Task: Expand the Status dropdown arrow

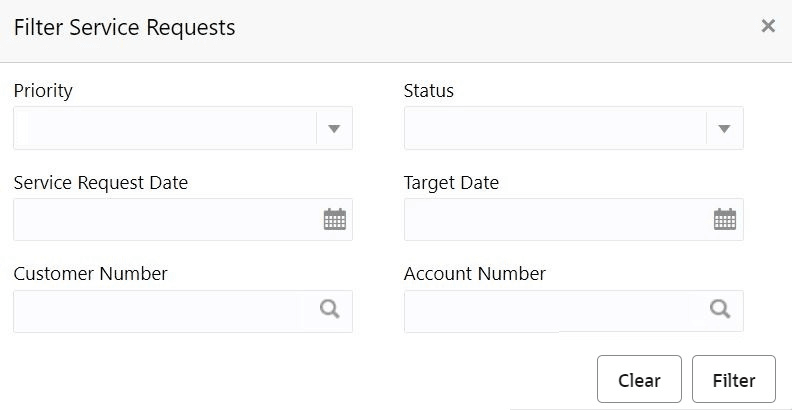Action: point(725,128)
